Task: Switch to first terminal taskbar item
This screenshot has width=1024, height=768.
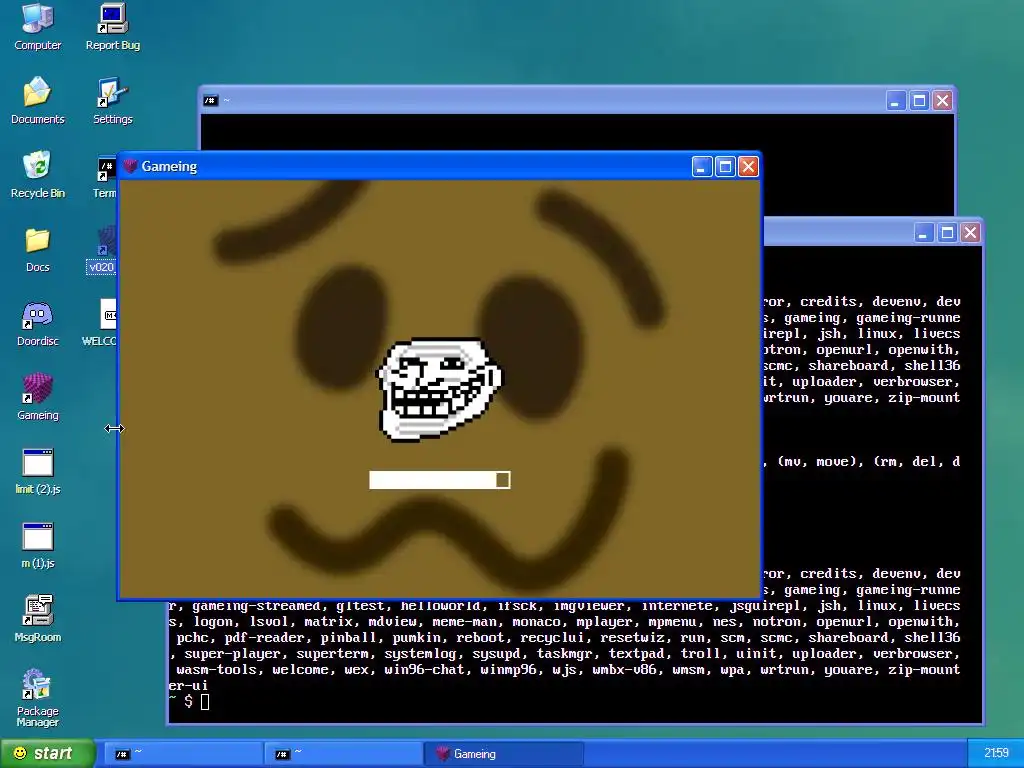Action: tap(183, 754)
